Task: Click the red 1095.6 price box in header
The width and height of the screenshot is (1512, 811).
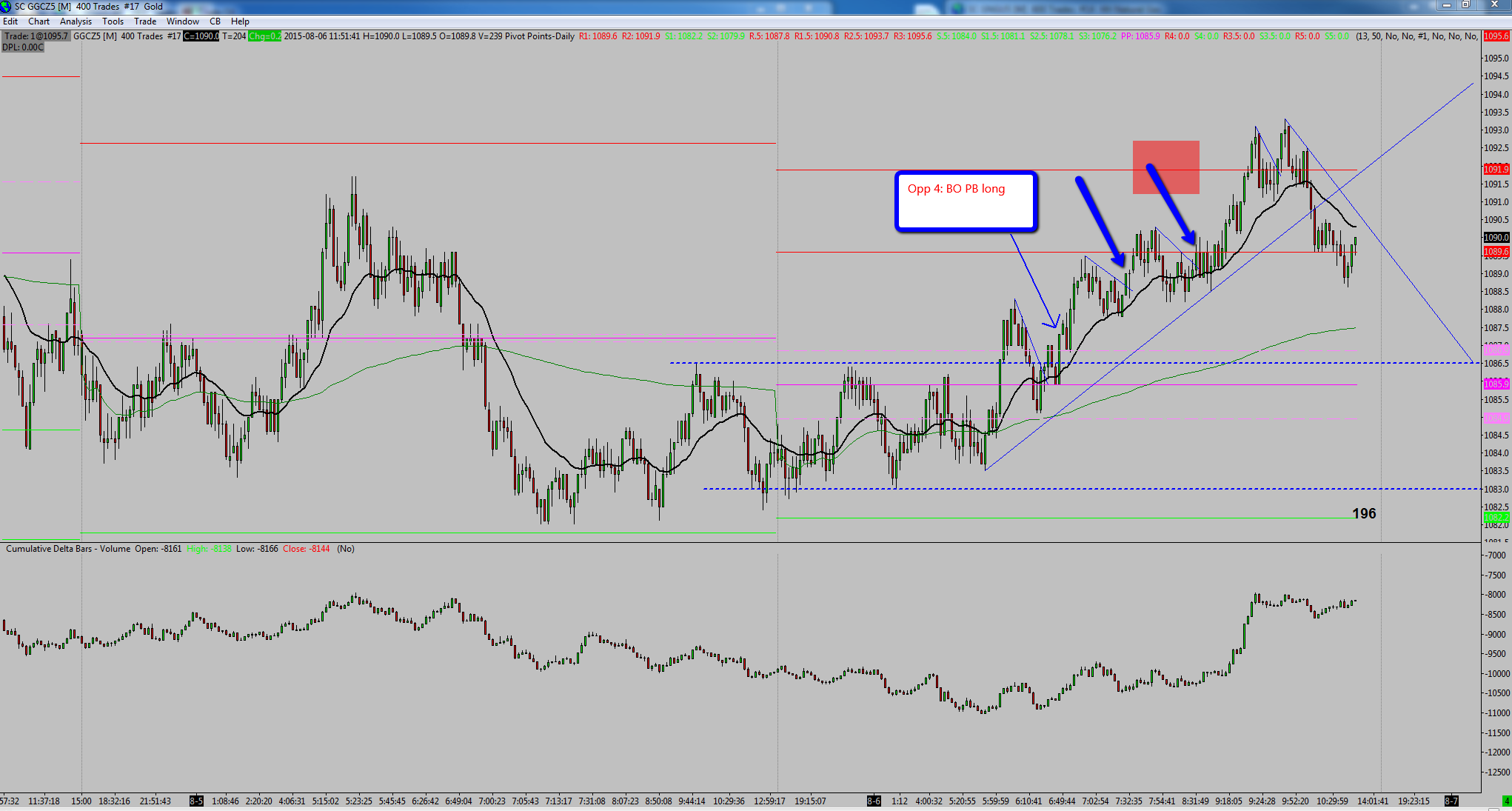Action: click(1496, 36)
